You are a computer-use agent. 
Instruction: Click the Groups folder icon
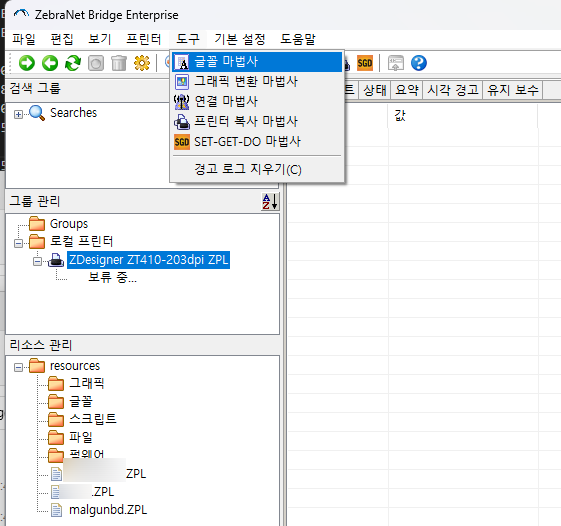click(x=37, y=224)
